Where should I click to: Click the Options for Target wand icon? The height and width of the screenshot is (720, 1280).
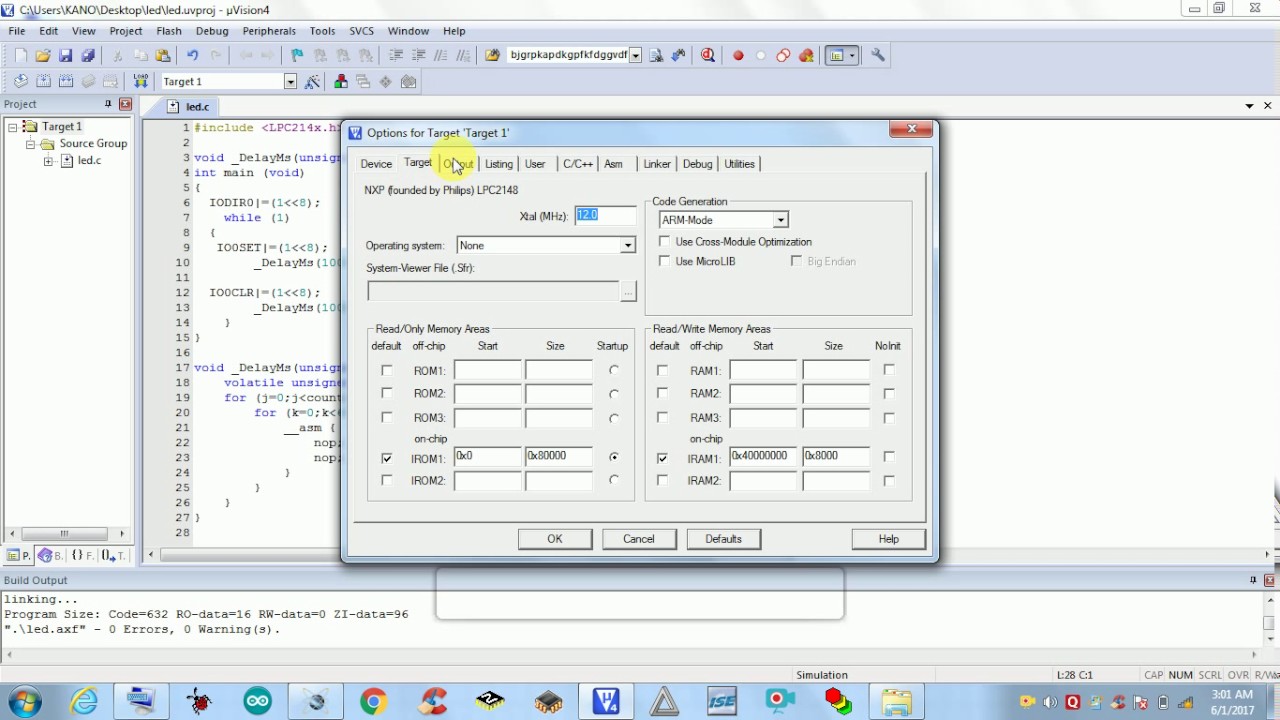point(312,82)
